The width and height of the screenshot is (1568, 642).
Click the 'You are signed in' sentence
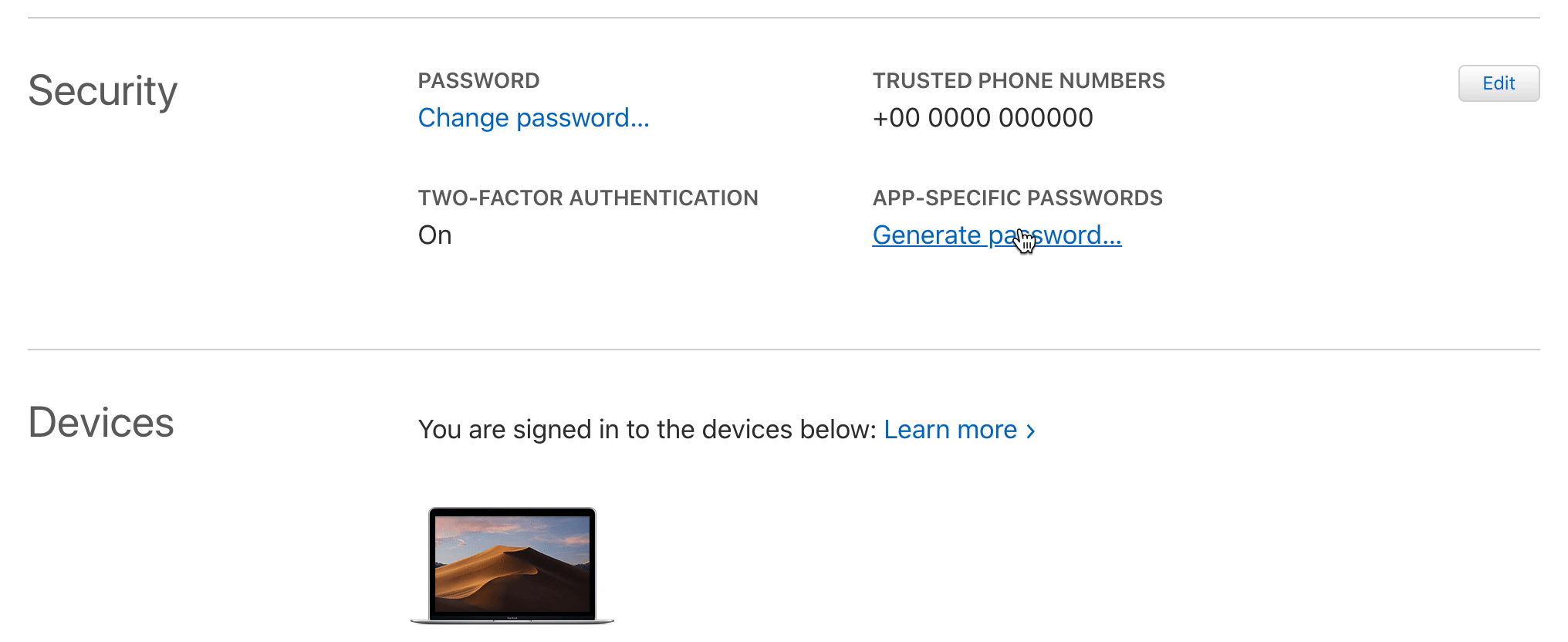[x=647, y=430]
